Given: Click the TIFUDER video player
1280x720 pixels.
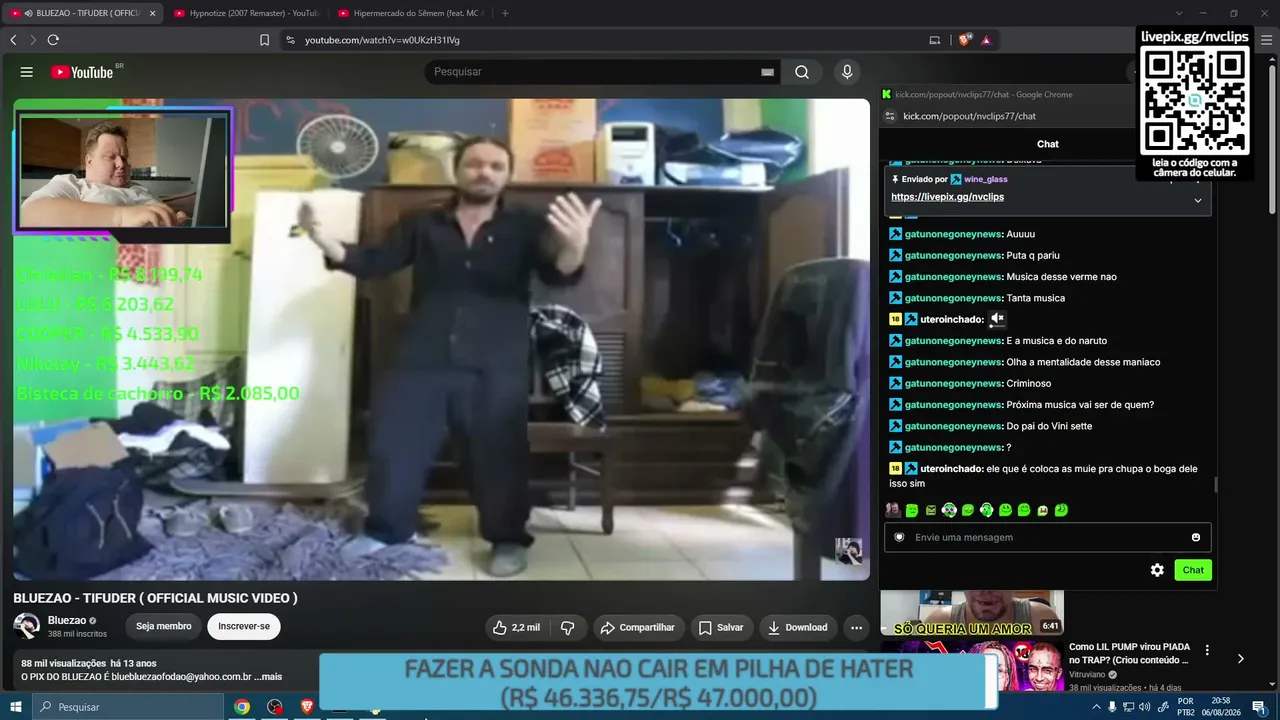Looking at the screenshot, I should (x=441, y=339).
